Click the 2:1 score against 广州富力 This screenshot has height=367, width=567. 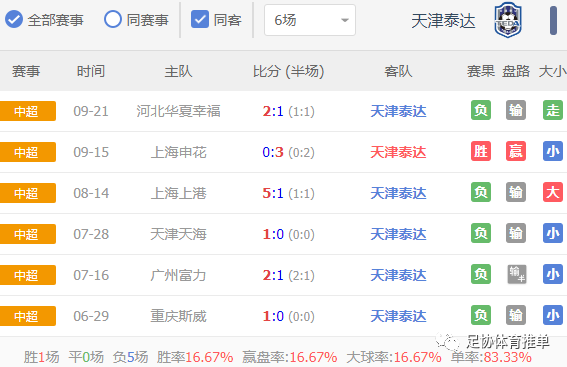[x=273, y=275]
